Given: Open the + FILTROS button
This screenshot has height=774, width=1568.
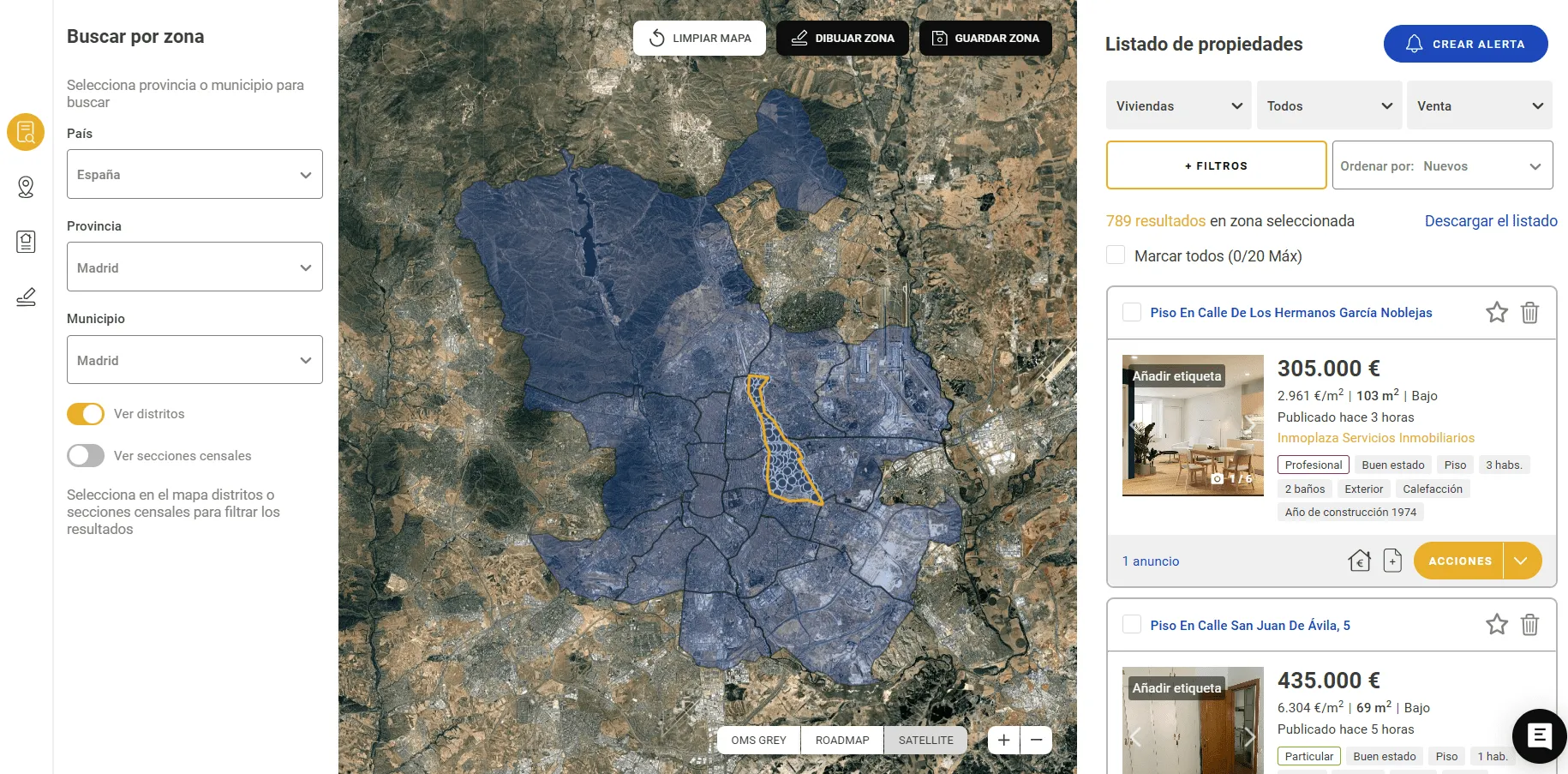Looking at the screenshot, I should (x=1217, y=165).
